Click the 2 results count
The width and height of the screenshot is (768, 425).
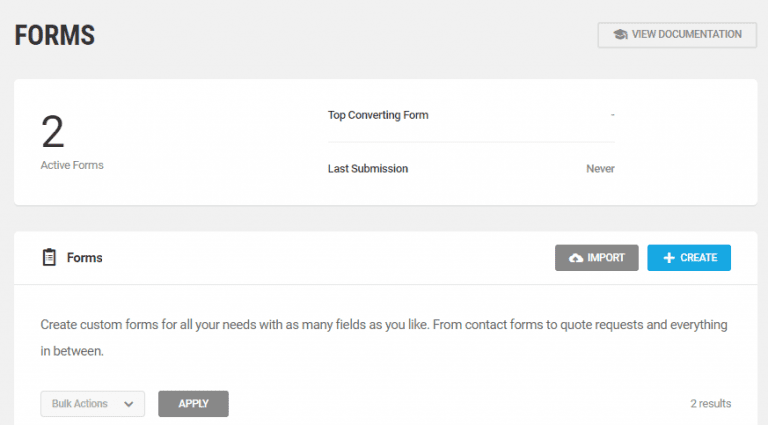click(710, 404)
